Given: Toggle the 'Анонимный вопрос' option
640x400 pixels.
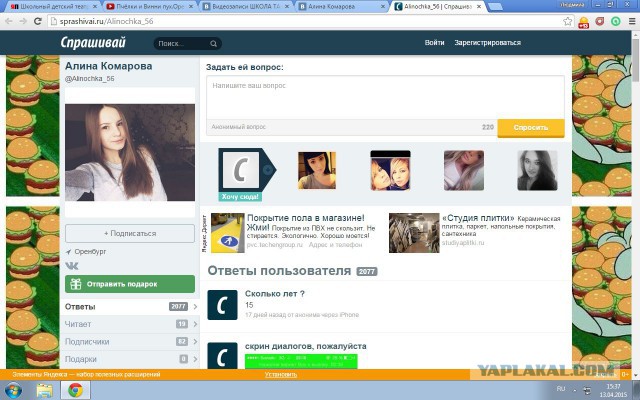Looking at the screenshot, I should 238,127.
